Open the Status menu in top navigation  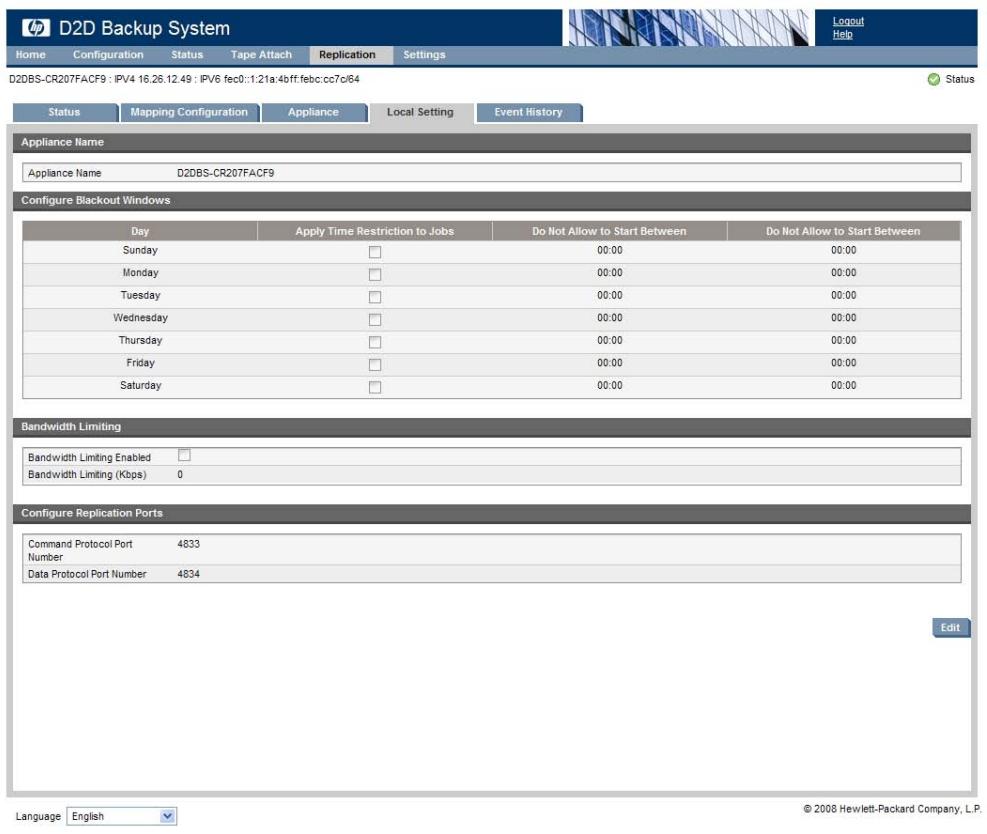click(187, 55)
